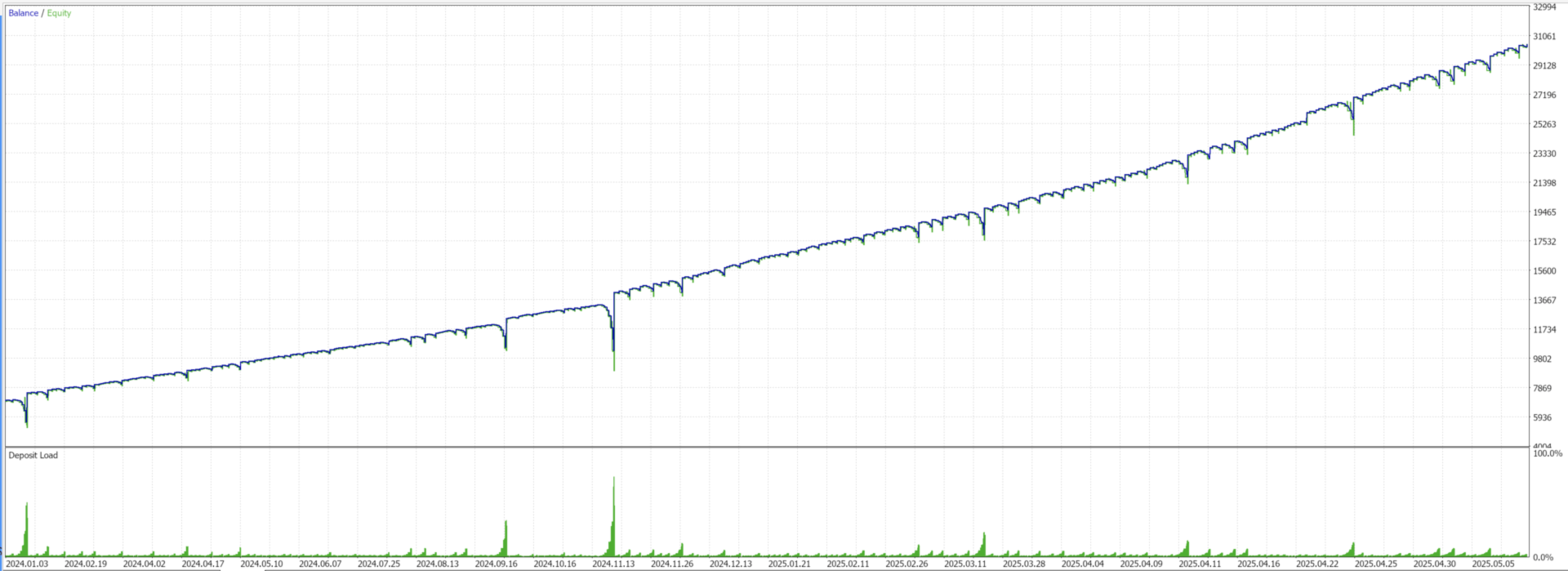This screenshot has width=1568, height=571.
Task: Click the 21398 axis value
Action: click(1544, 183)
